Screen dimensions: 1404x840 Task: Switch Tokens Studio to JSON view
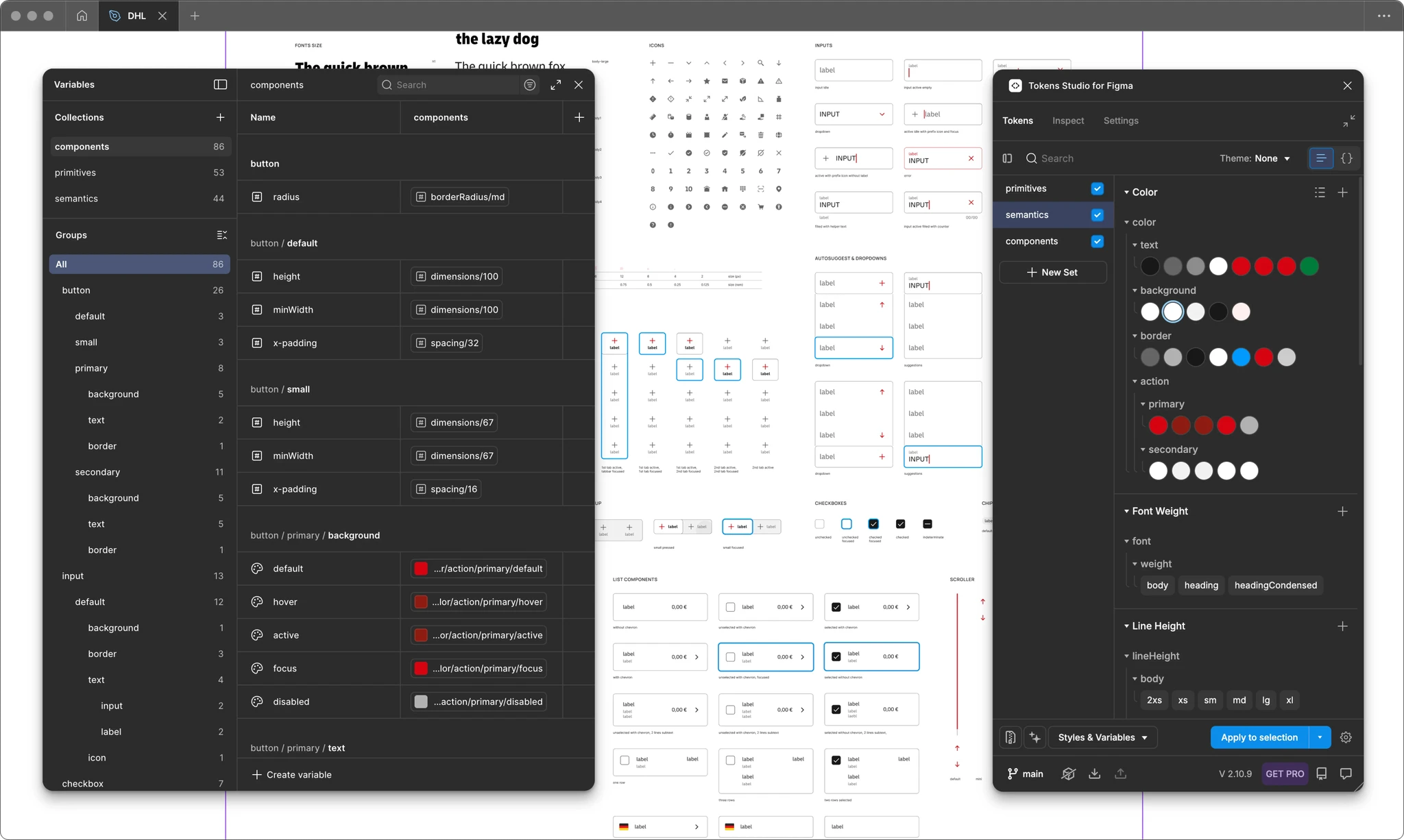1346,158
